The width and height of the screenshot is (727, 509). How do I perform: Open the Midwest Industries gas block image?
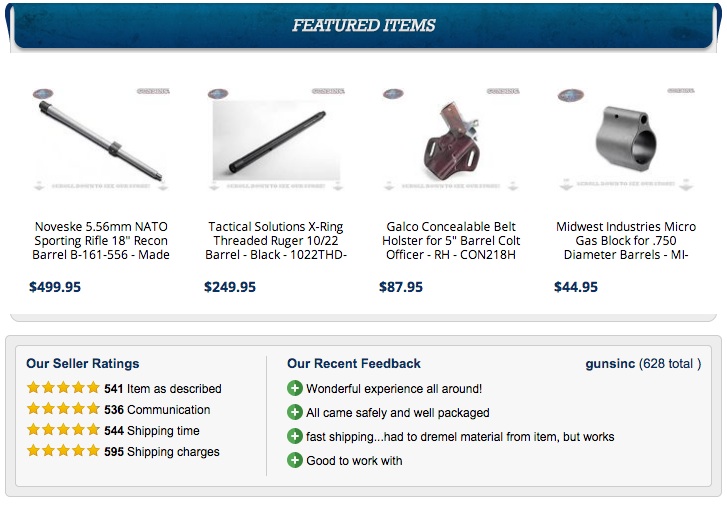pyautogui.click(x=626, y=140)
